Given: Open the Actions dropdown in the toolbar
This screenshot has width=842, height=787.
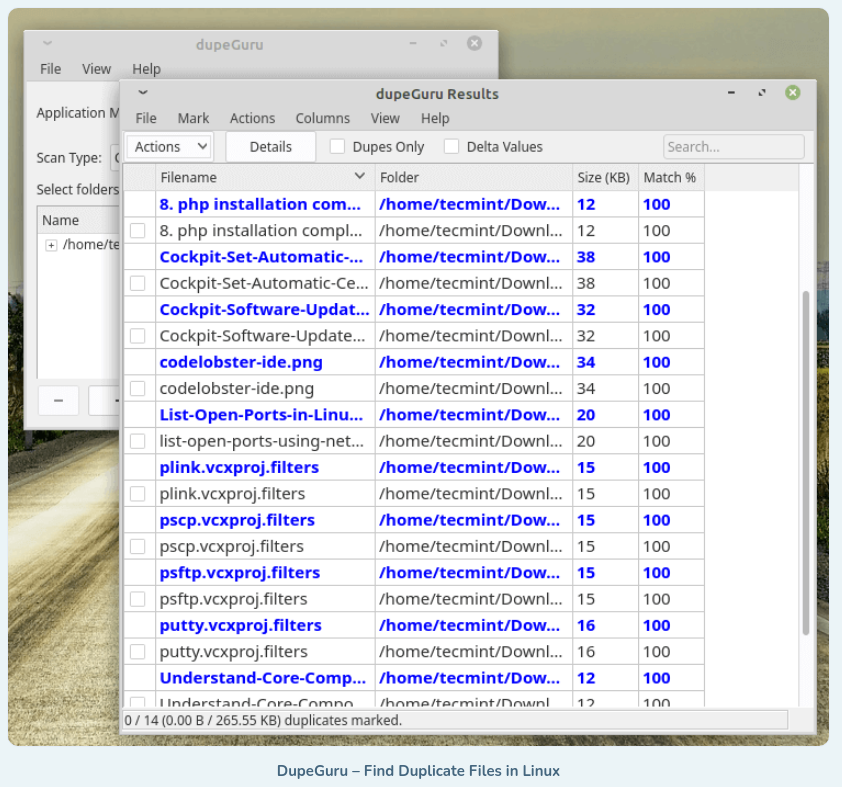Looking at the screenshot, I should pyautogui.click(x=169, y=146).
